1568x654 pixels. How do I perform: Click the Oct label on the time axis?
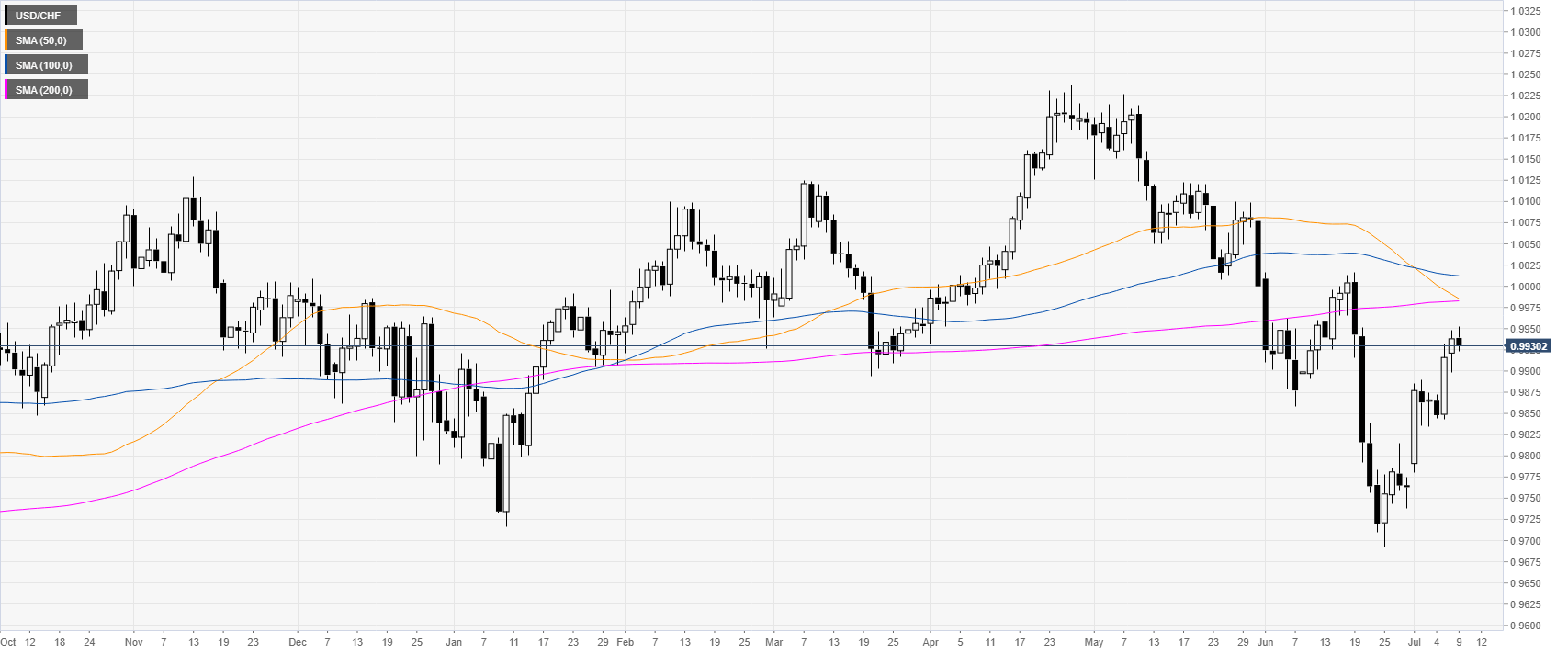pyautogui.click(x=8, y=642)
